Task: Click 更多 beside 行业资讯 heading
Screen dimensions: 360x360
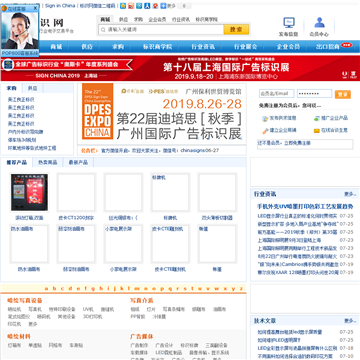Action: click(x=351, y=194)
